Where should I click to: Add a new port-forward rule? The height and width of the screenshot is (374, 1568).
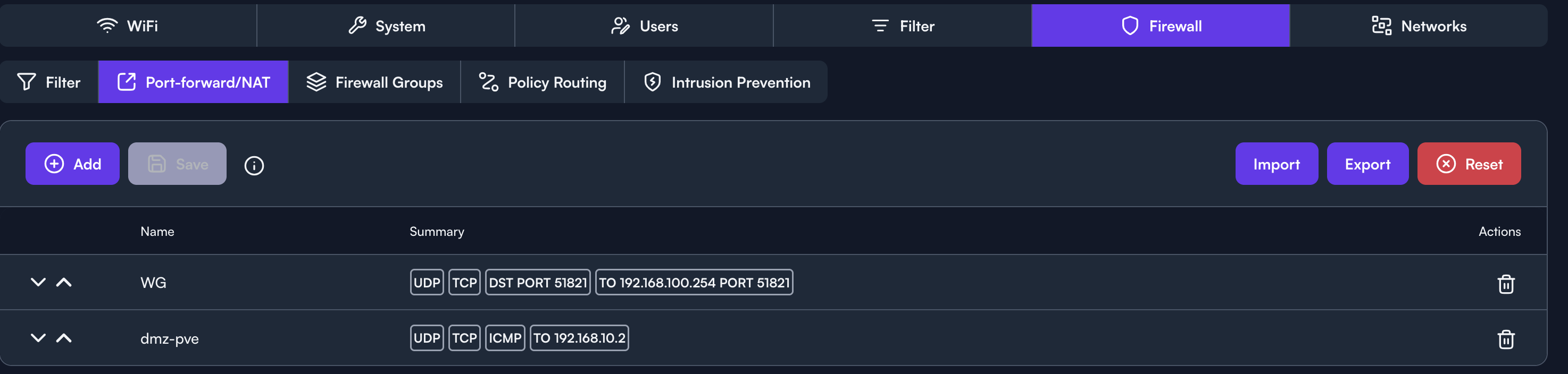click(x=72, y=164)
